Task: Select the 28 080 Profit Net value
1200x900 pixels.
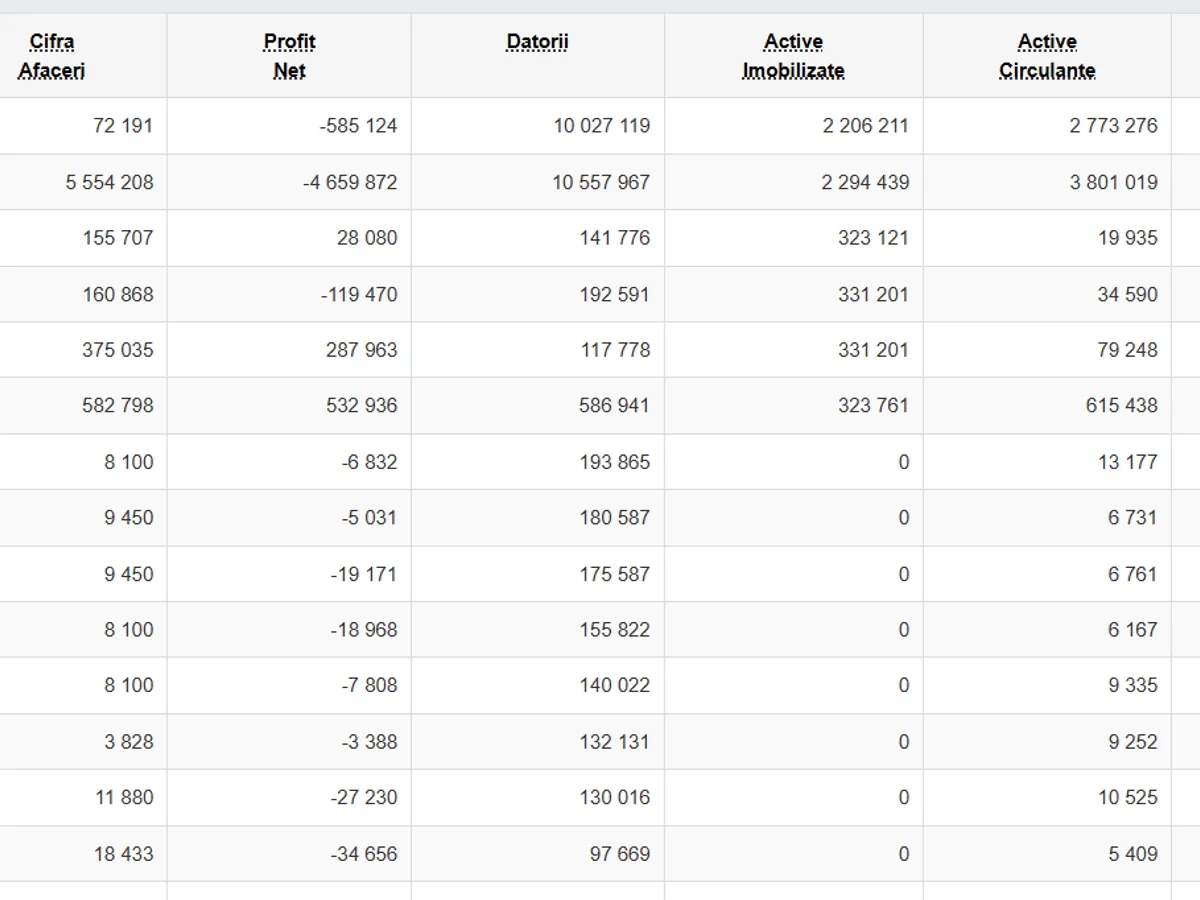Action: tap(366, 238)
